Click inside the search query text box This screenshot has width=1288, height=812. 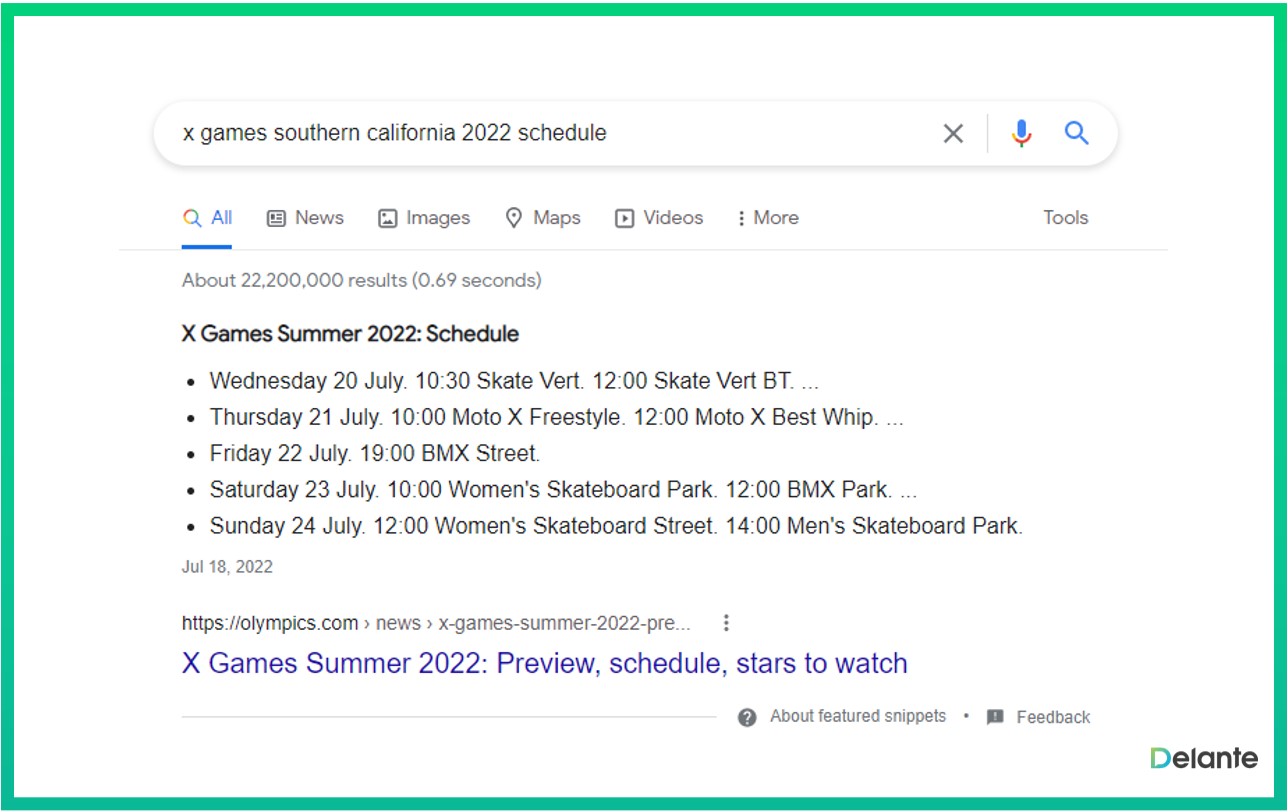click(550, 133)
